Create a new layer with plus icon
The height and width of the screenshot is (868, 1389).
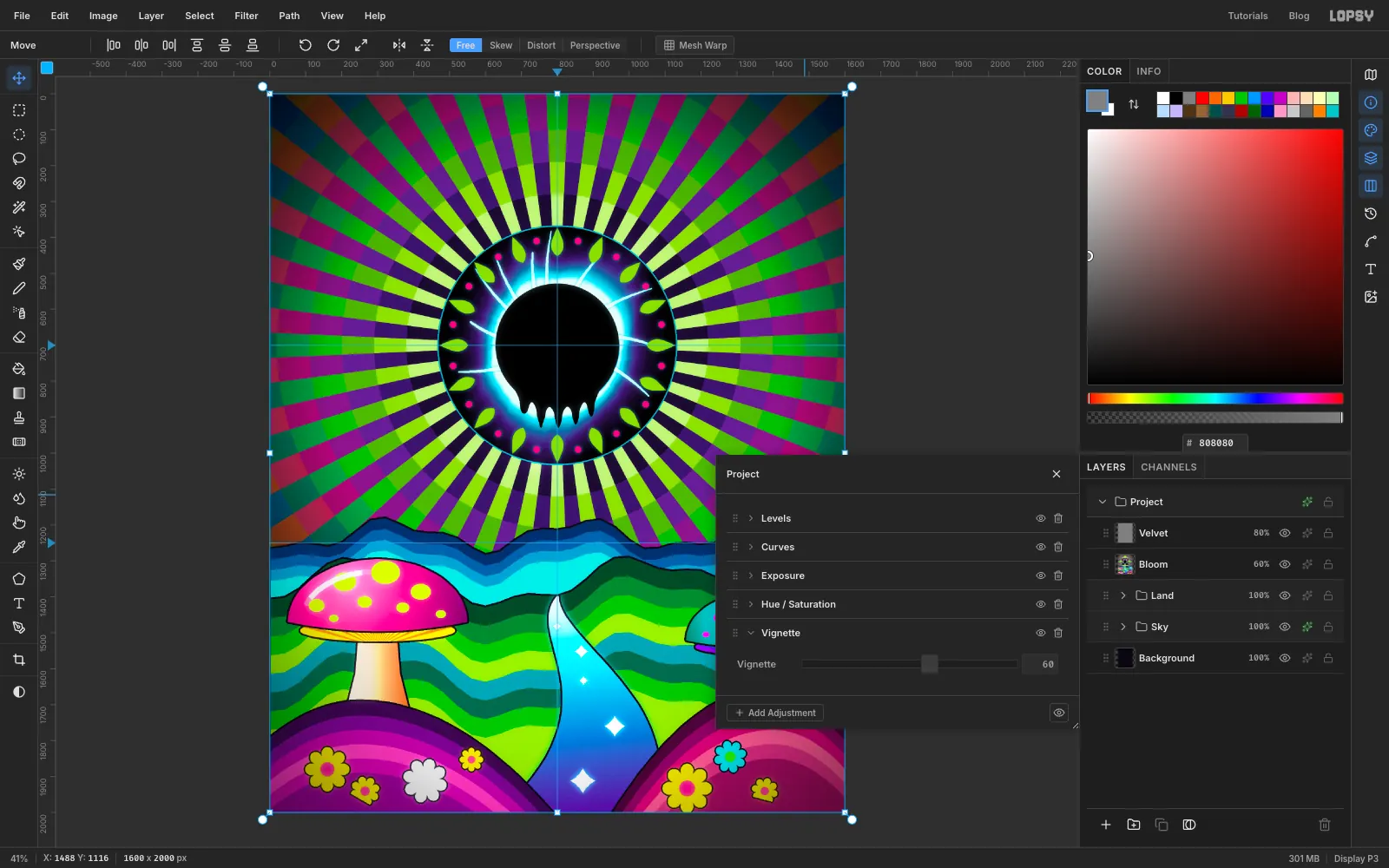[x=1106, y=825]
